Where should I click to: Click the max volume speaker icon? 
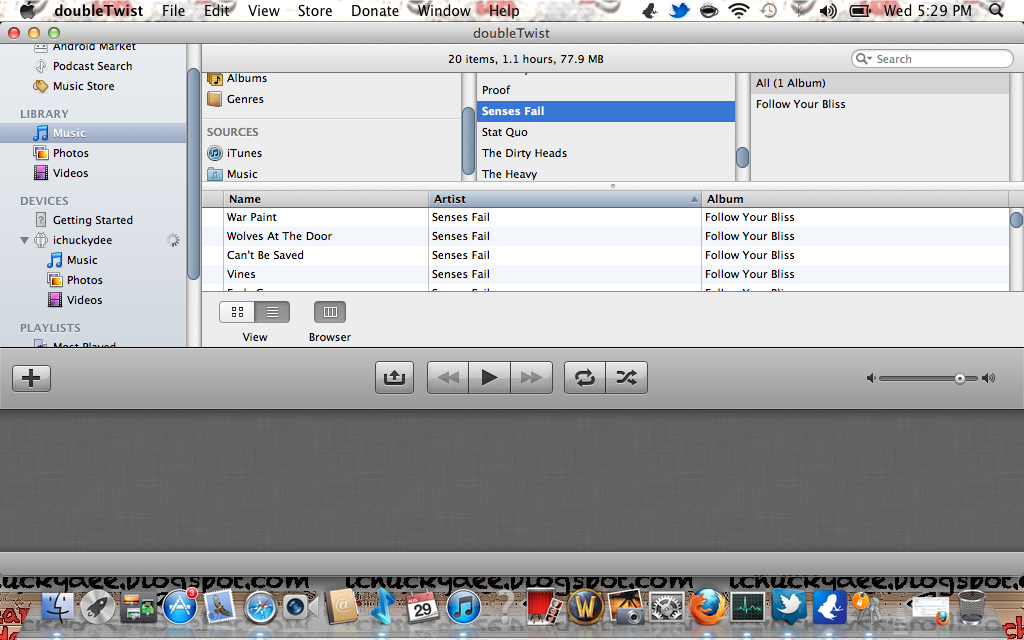[x=989, y=378]
